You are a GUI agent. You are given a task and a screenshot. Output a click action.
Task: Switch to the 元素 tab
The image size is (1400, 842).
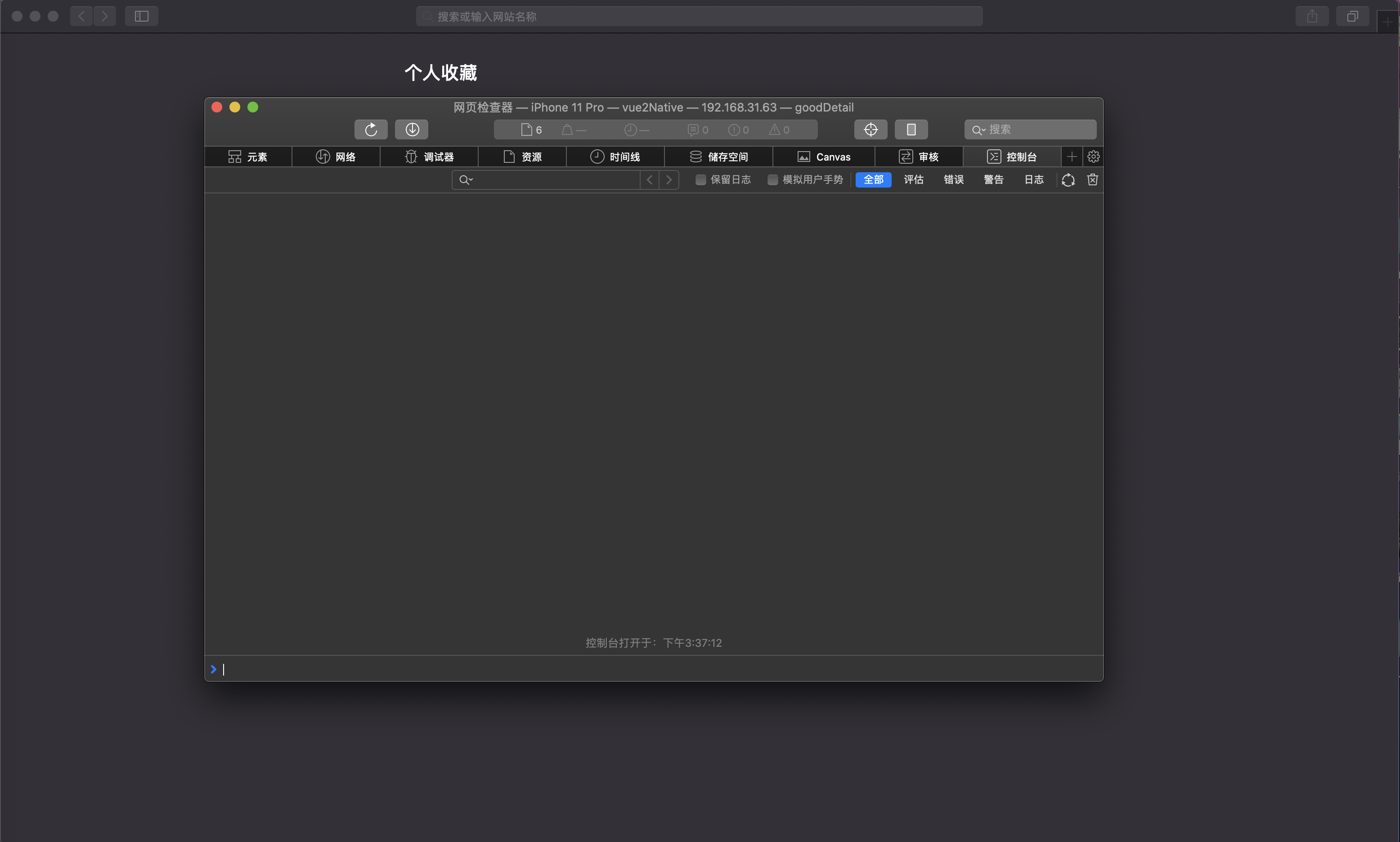[x=248, y=157]
